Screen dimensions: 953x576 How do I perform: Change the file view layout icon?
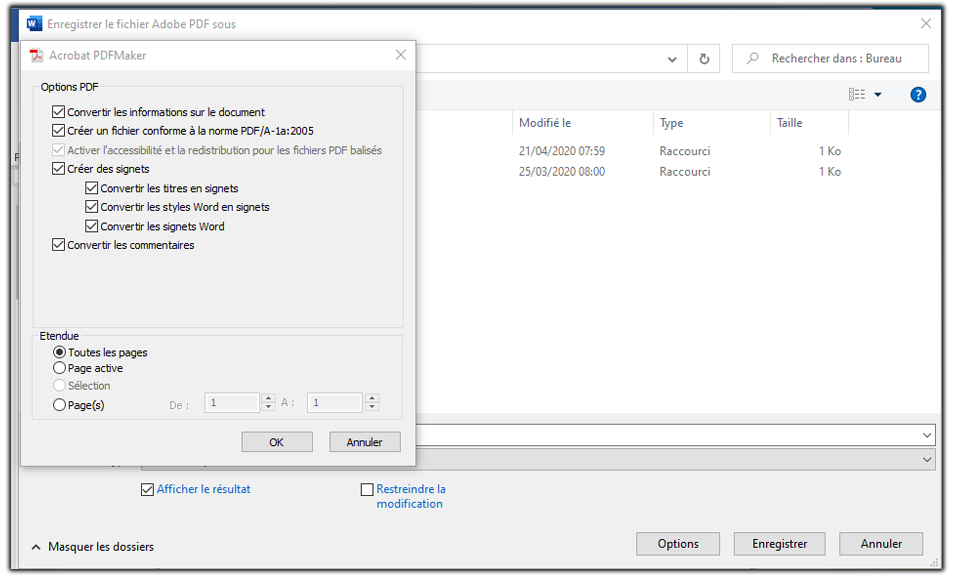click(x=855, y=94)
